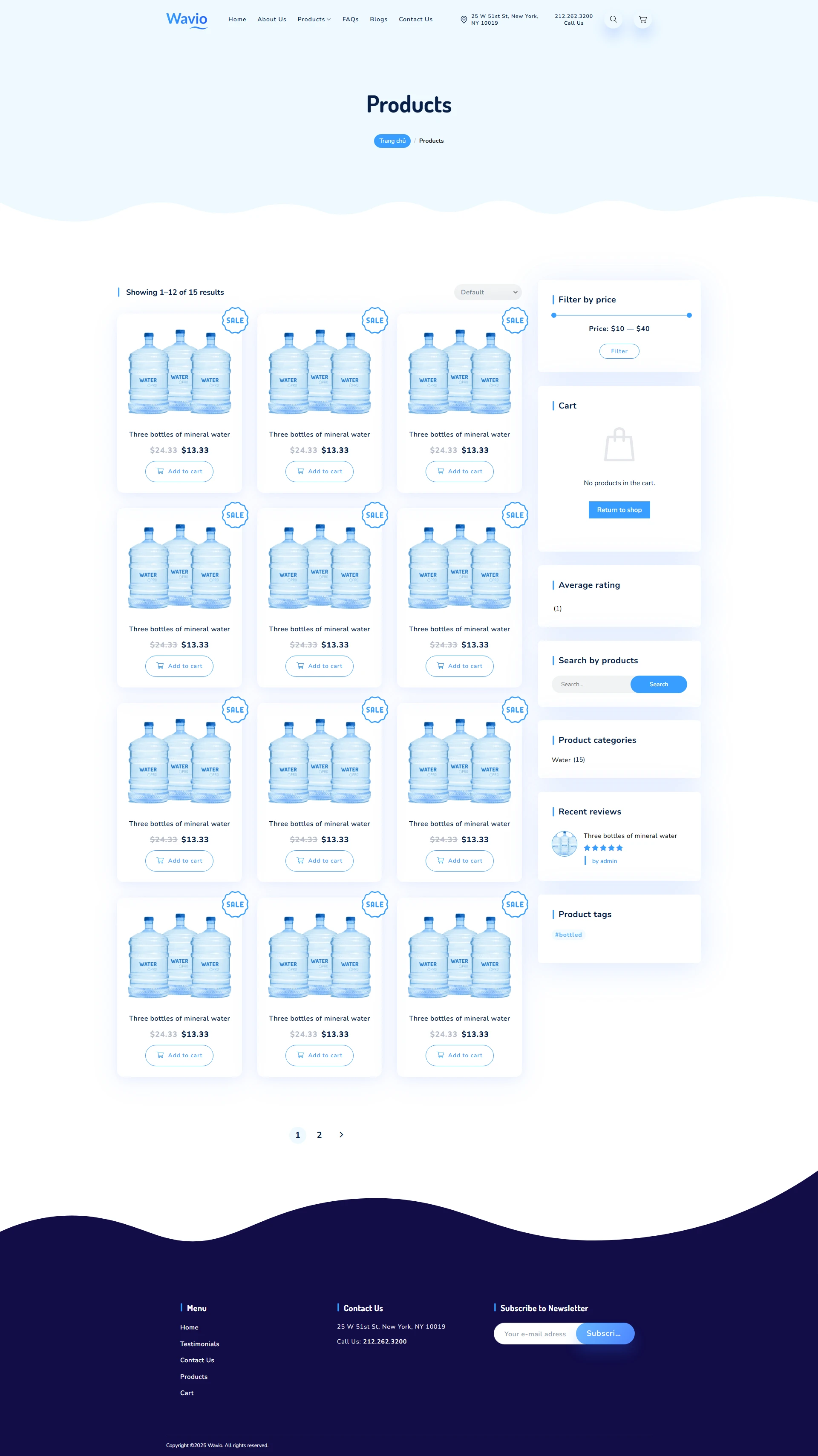
Task: Open the shopping cart icon in header
Action: coord(643,19)
